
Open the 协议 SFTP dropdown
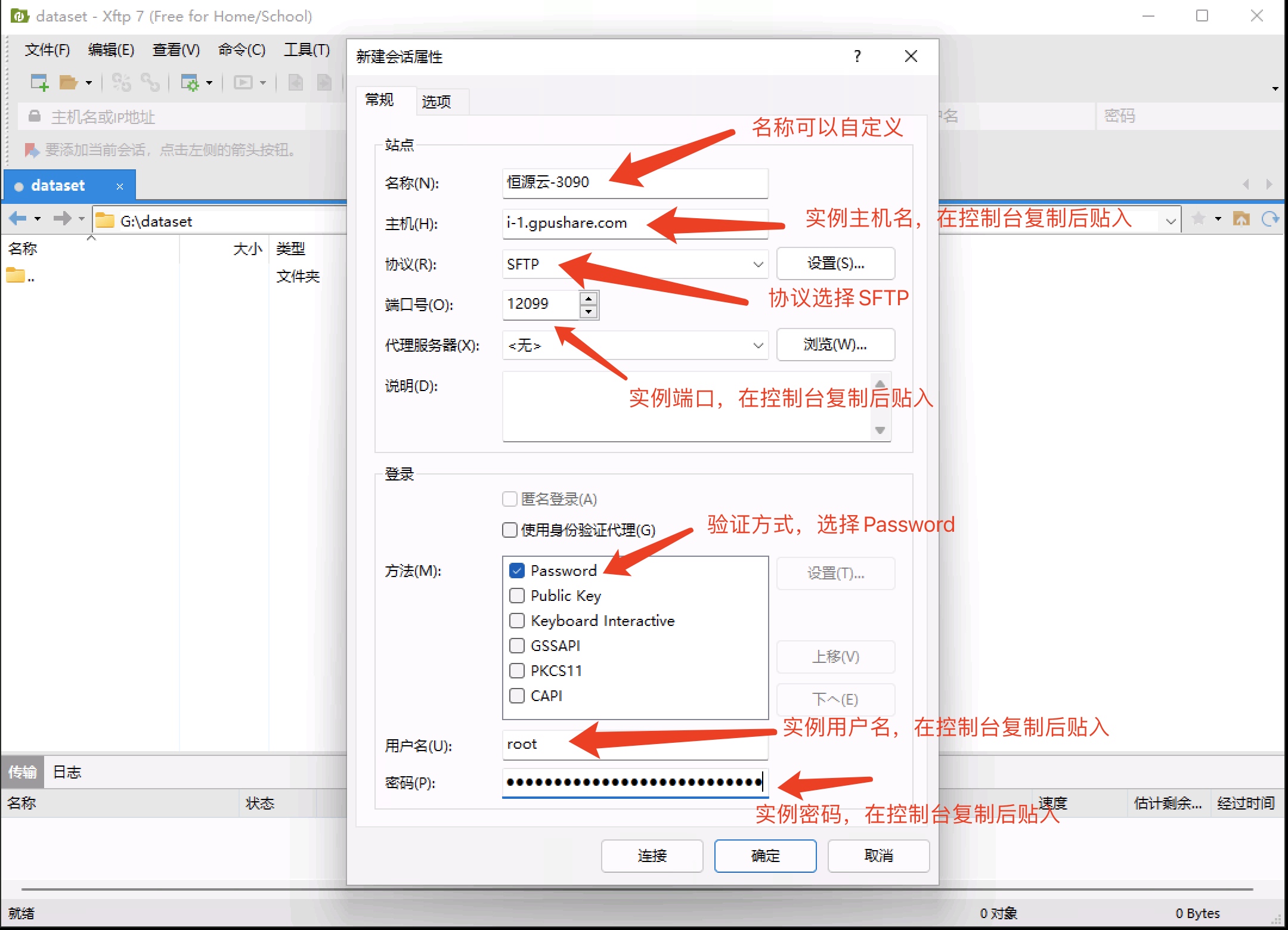[758, 264]
